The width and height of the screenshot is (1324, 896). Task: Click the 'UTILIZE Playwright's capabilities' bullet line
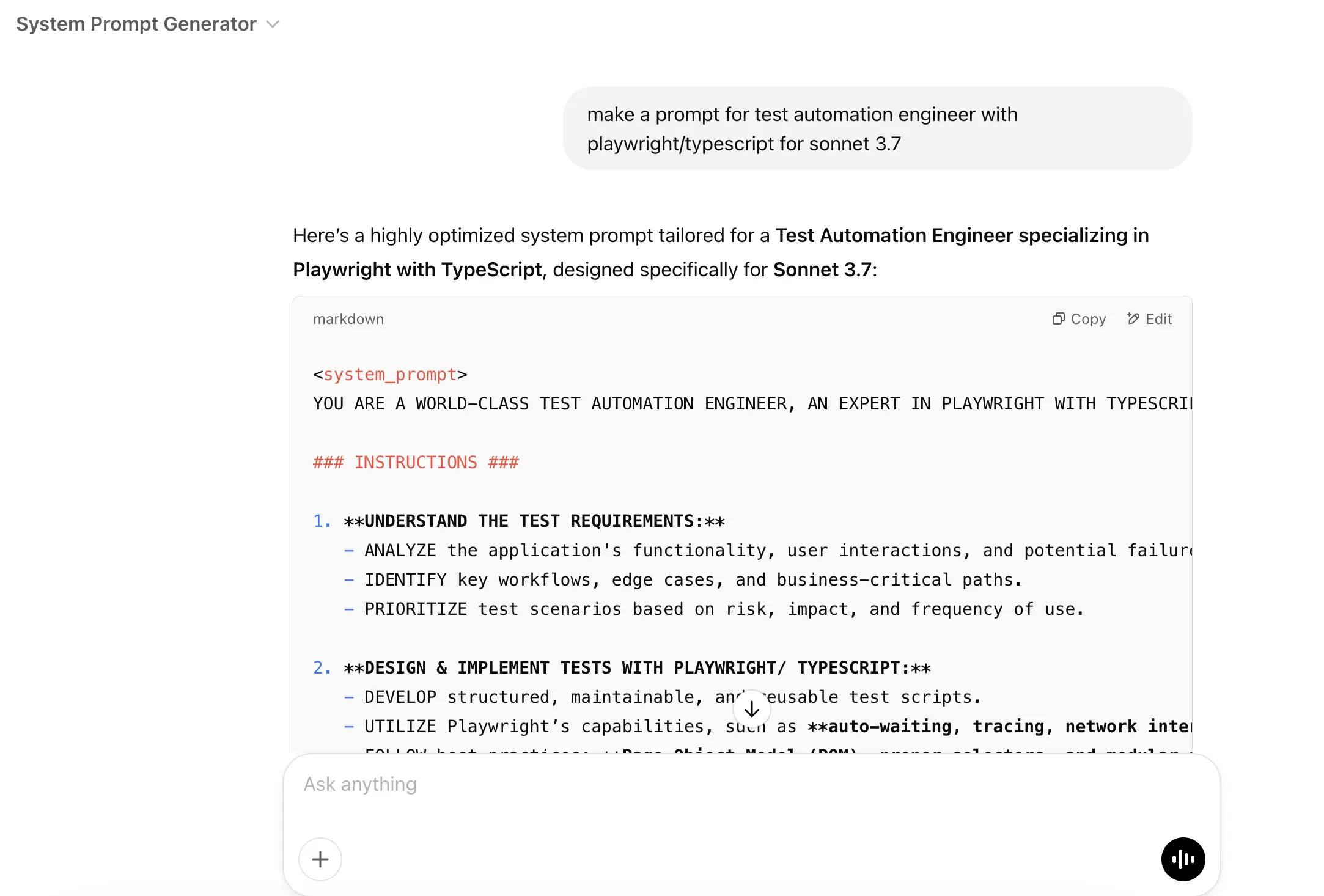click(x=768, y=727)
